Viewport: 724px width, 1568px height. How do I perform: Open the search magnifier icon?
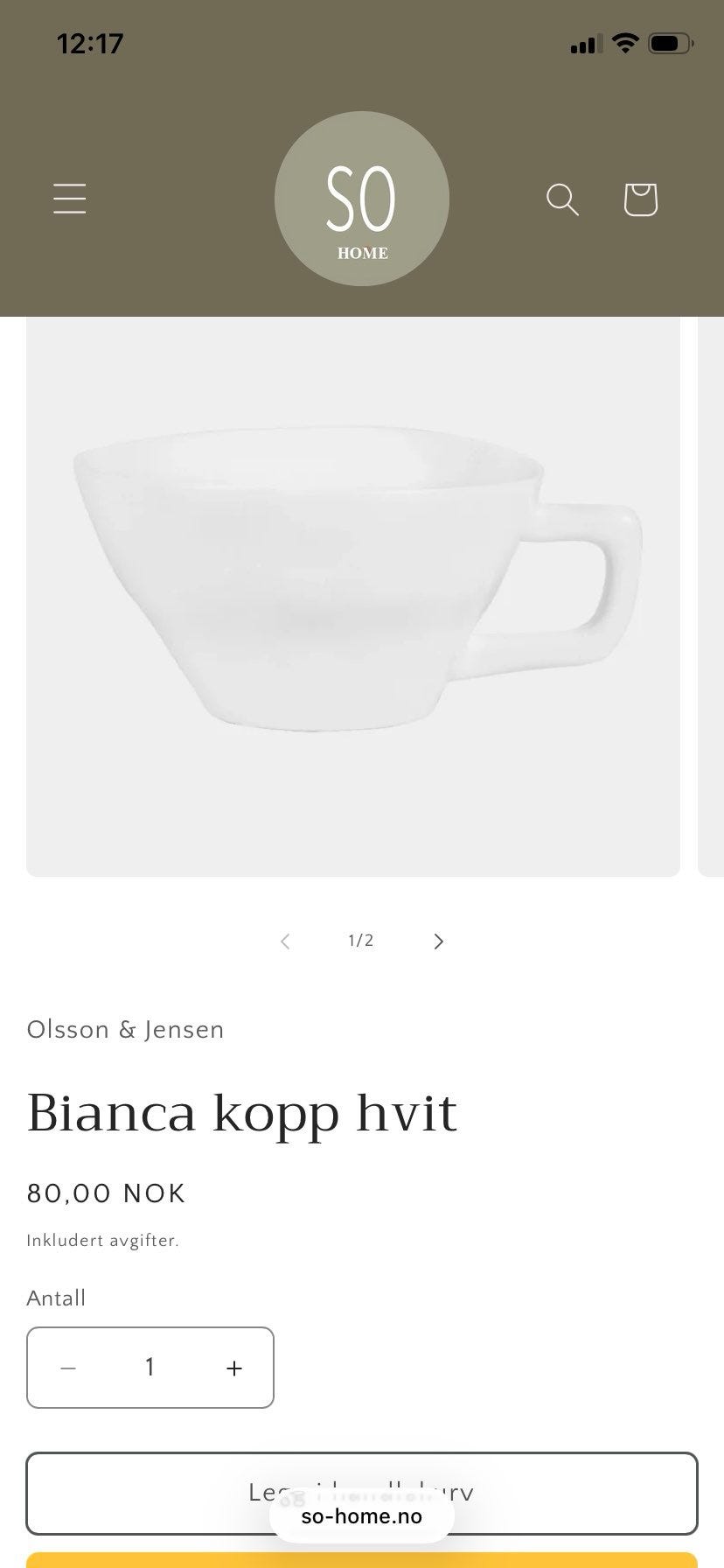562,199
